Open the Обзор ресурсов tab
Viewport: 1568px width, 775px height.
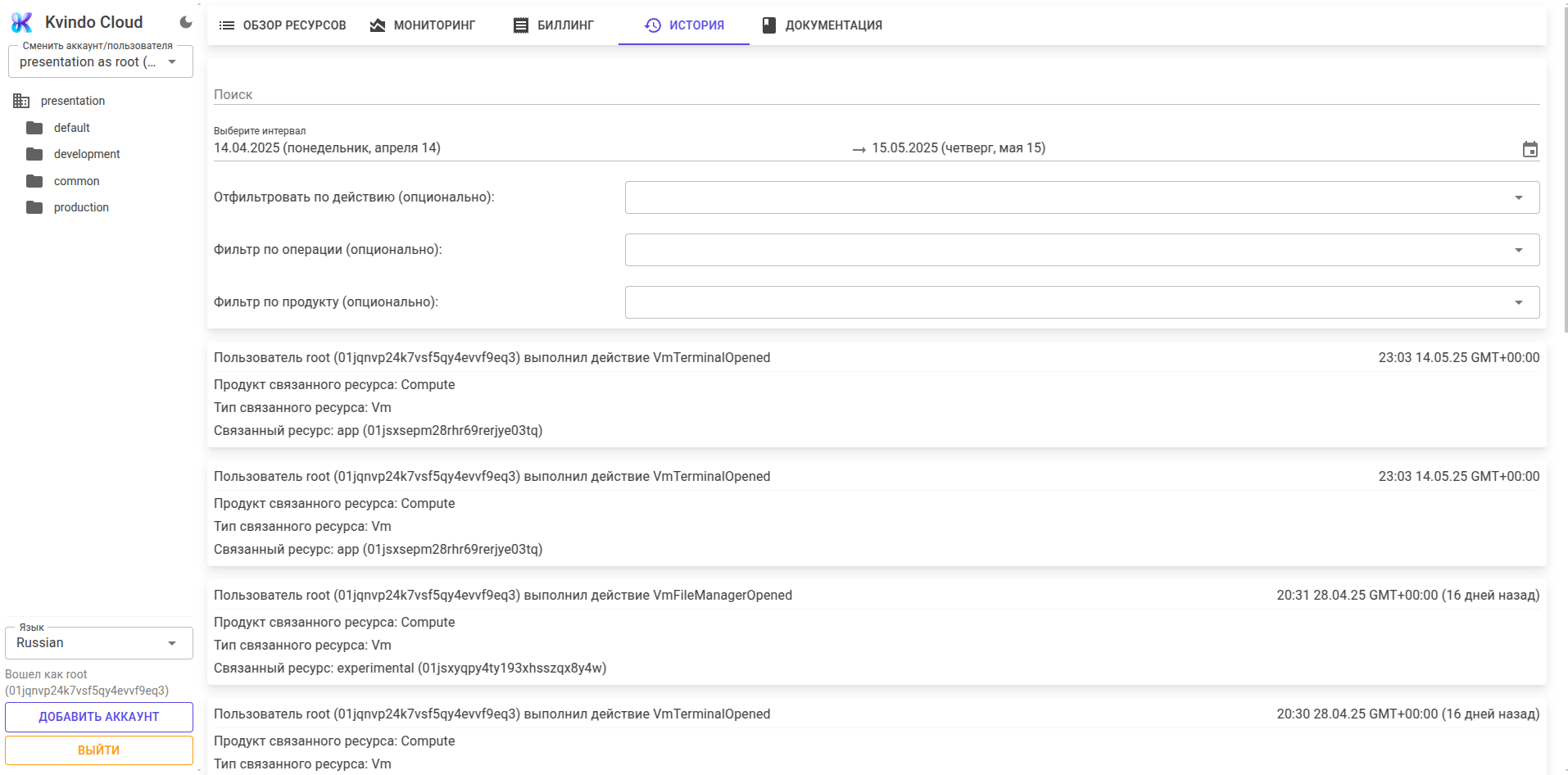point(283,25)
